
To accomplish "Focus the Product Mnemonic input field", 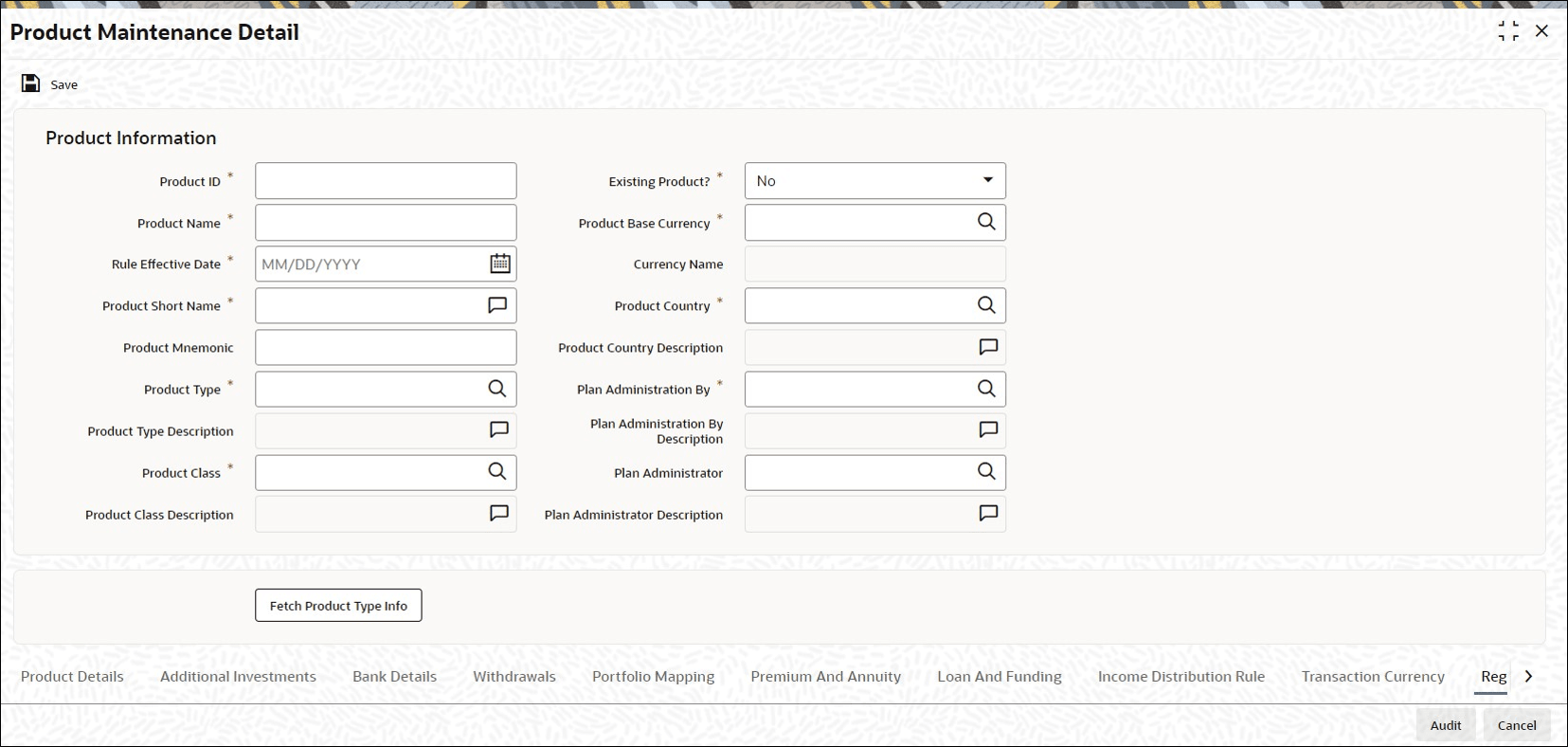I will coord(386,348).
